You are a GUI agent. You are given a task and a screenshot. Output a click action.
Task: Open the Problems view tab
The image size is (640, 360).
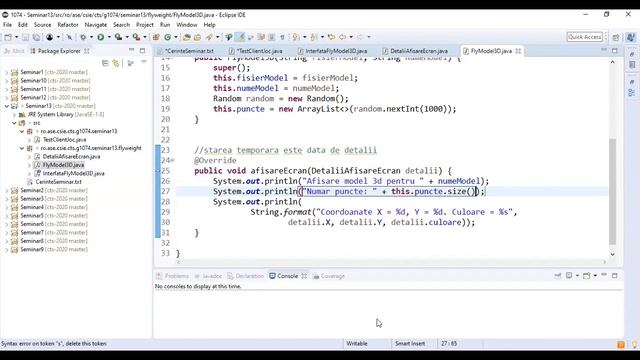pyautogui.click(x=173, y=276)
